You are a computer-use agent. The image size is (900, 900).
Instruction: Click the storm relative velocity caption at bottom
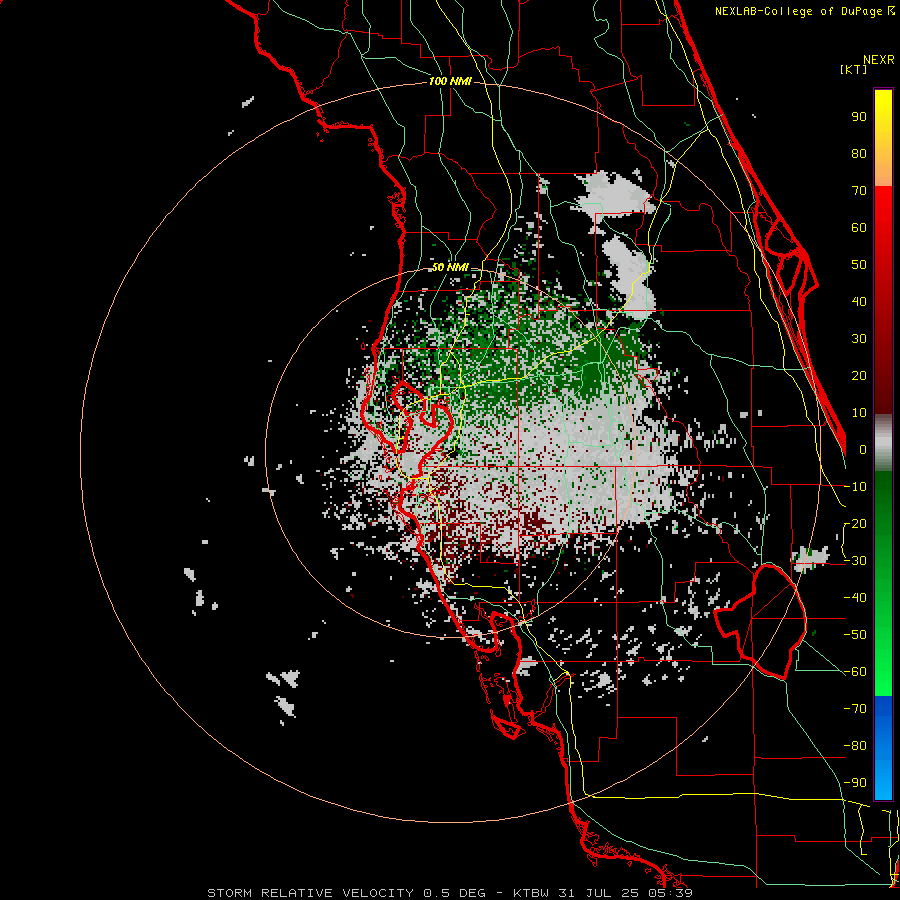coord(450,893)
